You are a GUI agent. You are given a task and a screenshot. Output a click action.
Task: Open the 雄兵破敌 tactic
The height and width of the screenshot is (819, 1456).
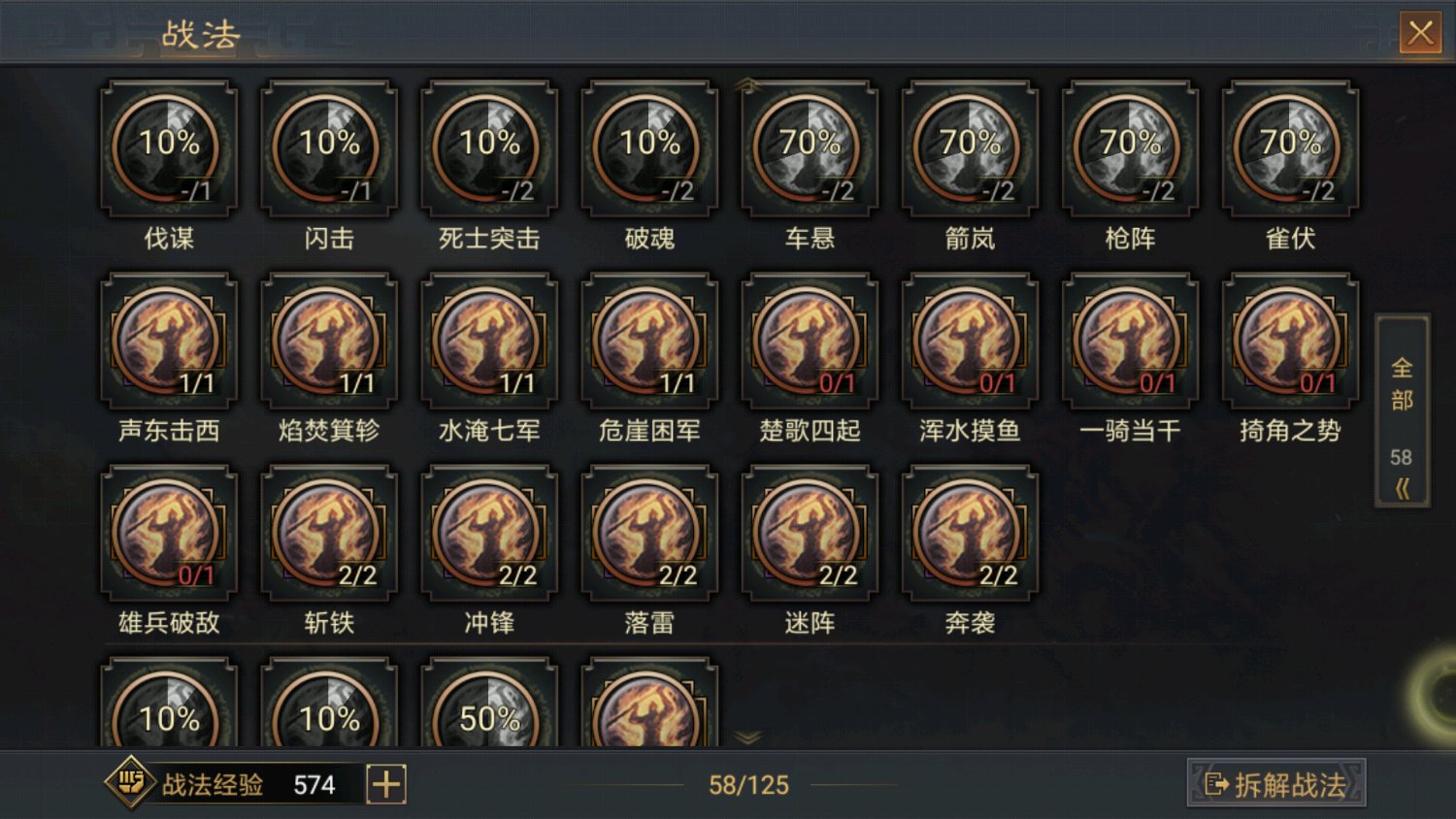pyautogui.click(x=169, y=533)
